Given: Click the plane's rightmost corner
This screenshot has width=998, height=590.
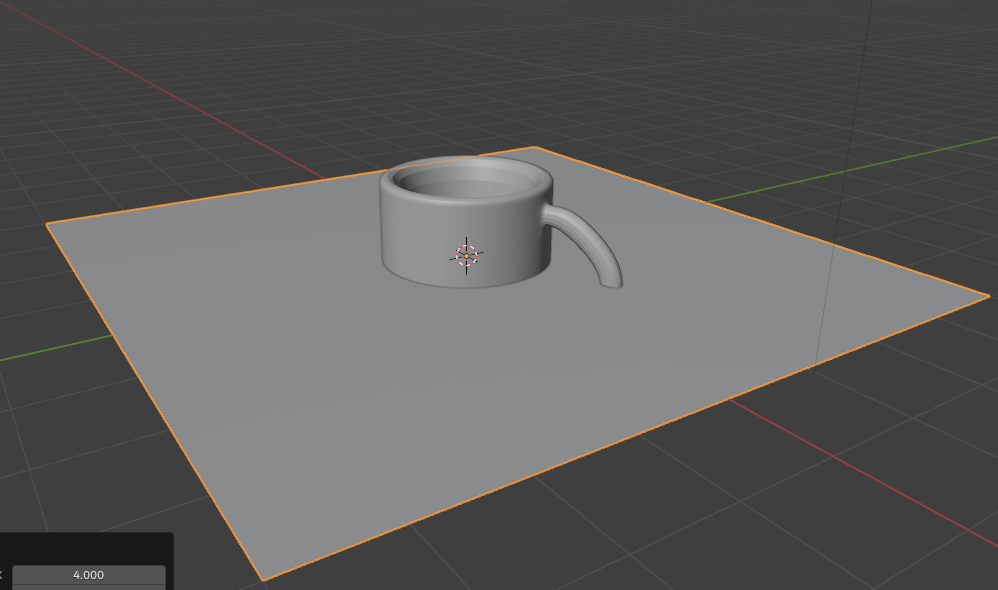Looking at the screenshot, I should point(987,294).
